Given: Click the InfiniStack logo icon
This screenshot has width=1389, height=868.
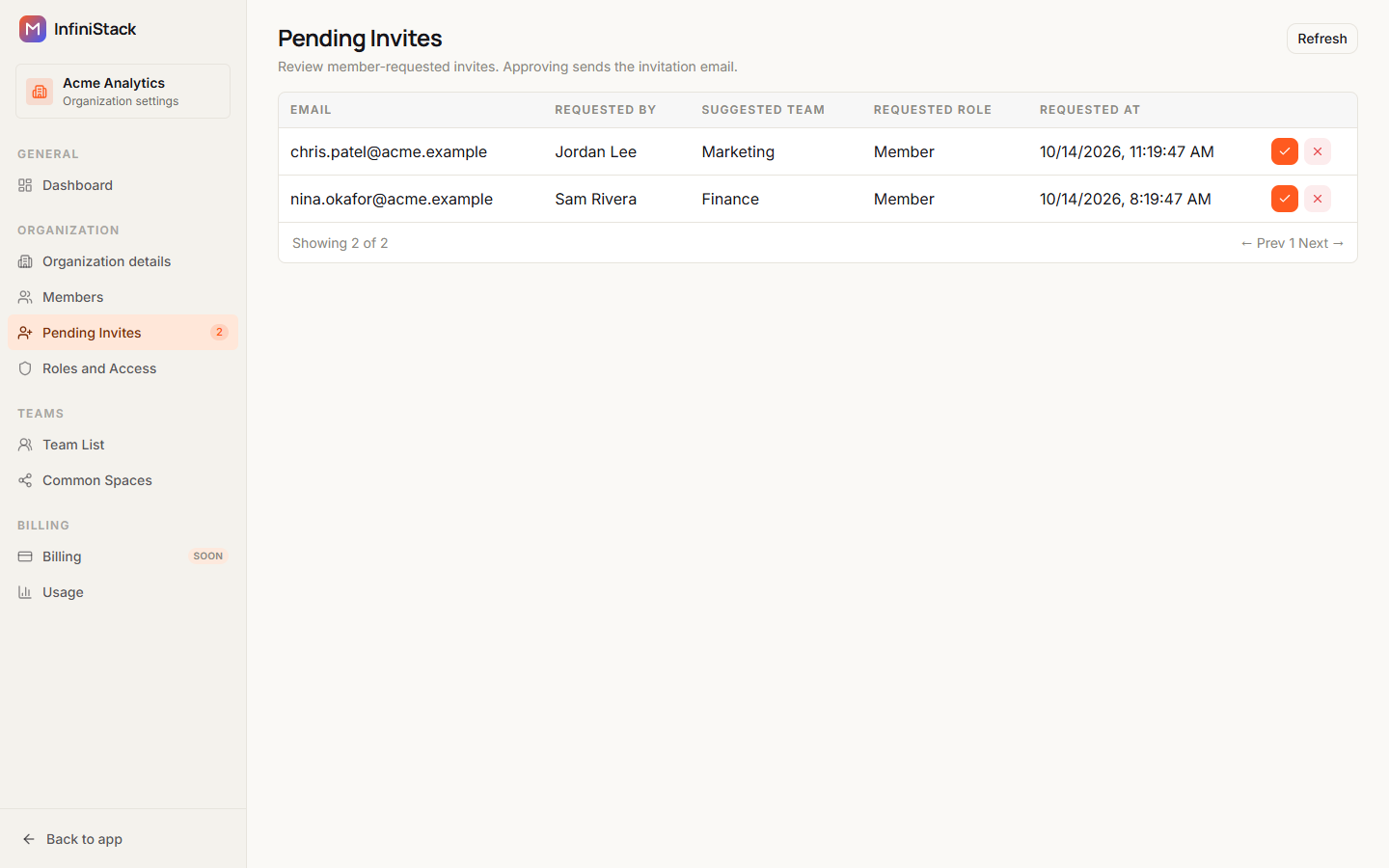Looking at the screenshot, I should point(33,29).
